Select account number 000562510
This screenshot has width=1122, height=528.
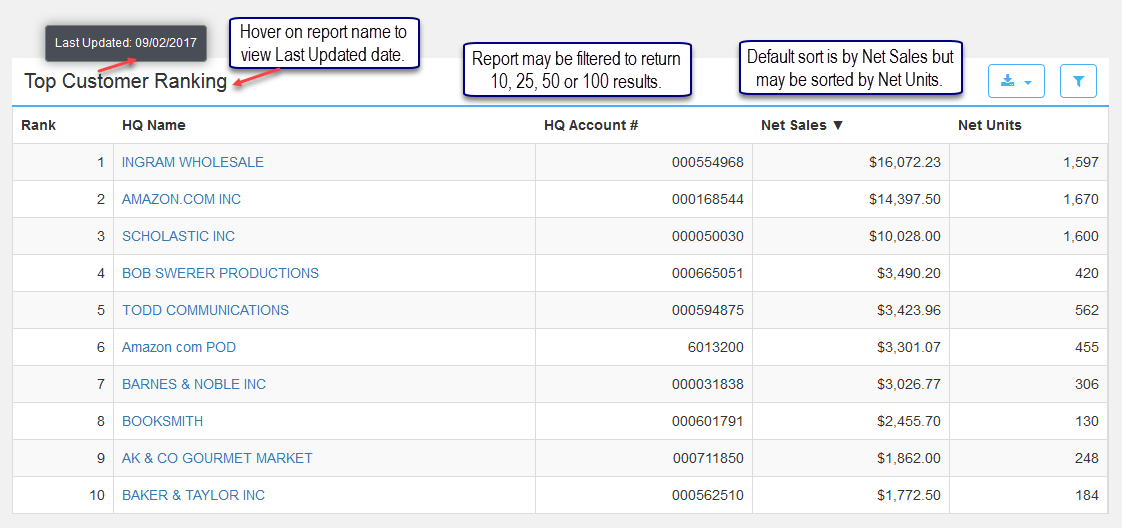click(x=708, y=495)
